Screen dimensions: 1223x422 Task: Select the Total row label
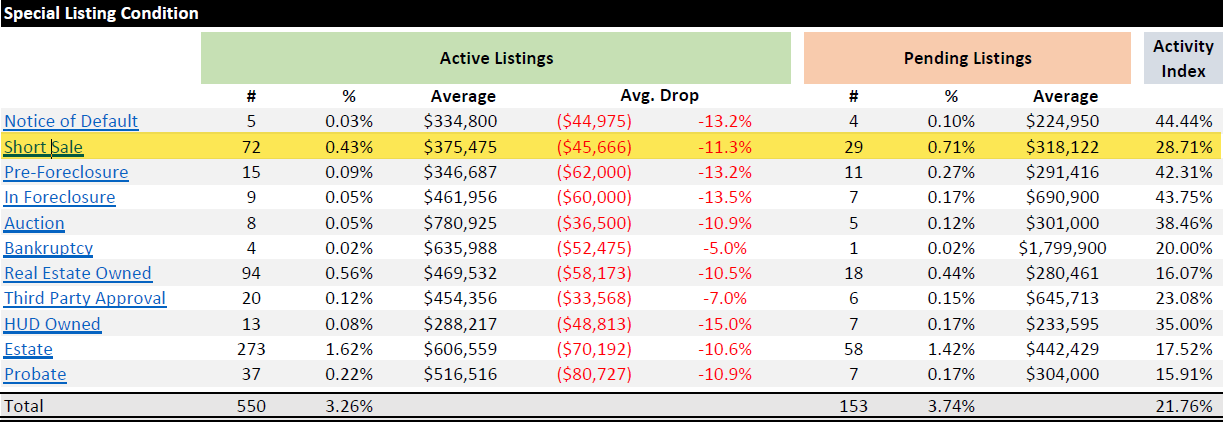pos(24,406)
